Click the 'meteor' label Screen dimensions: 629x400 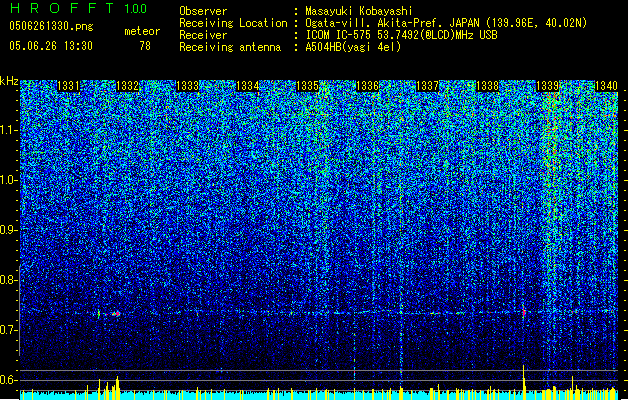(x=142, y=31)
